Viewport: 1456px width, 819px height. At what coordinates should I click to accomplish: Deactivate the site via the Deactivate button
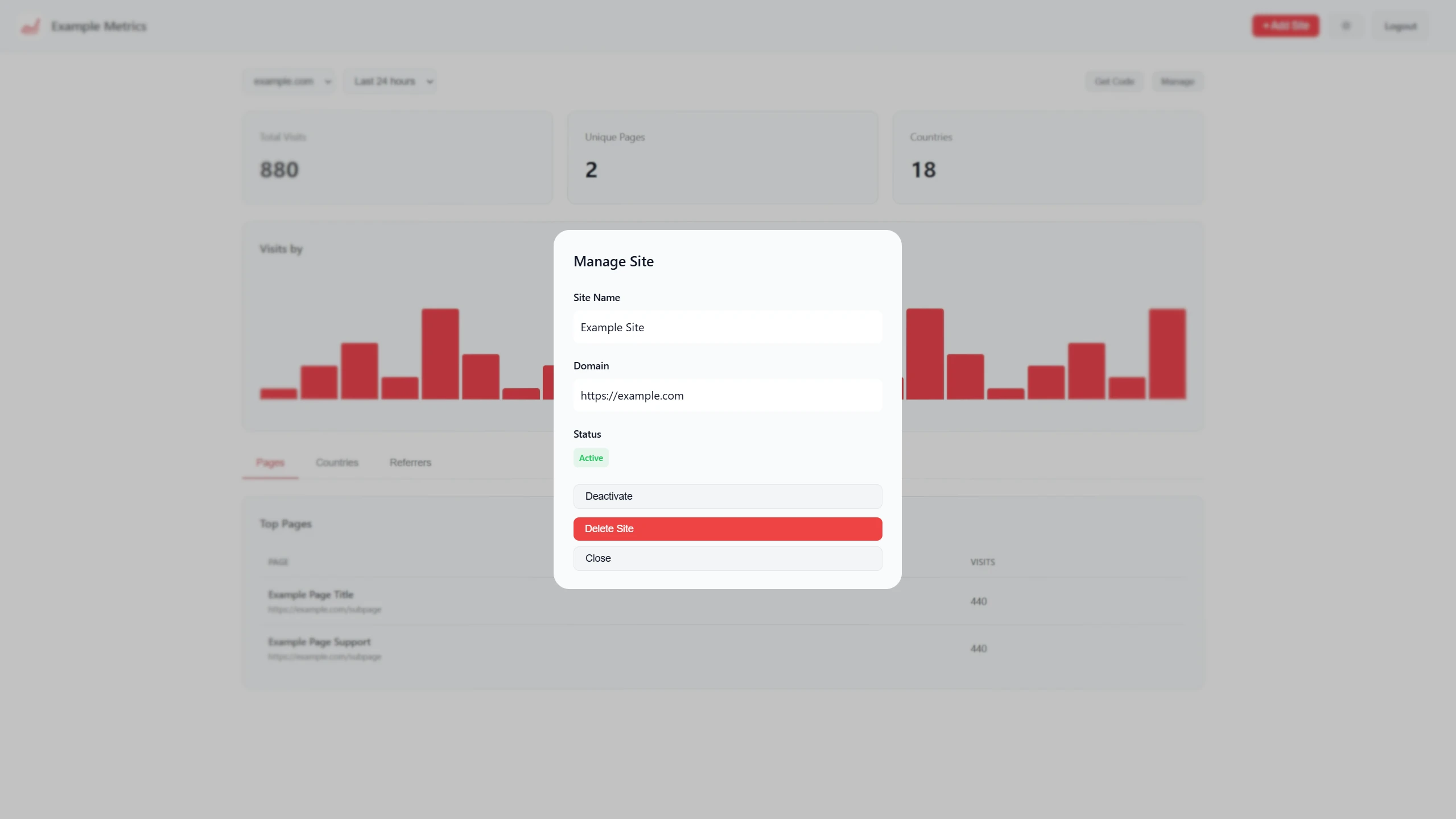click(x=727, y=496)
